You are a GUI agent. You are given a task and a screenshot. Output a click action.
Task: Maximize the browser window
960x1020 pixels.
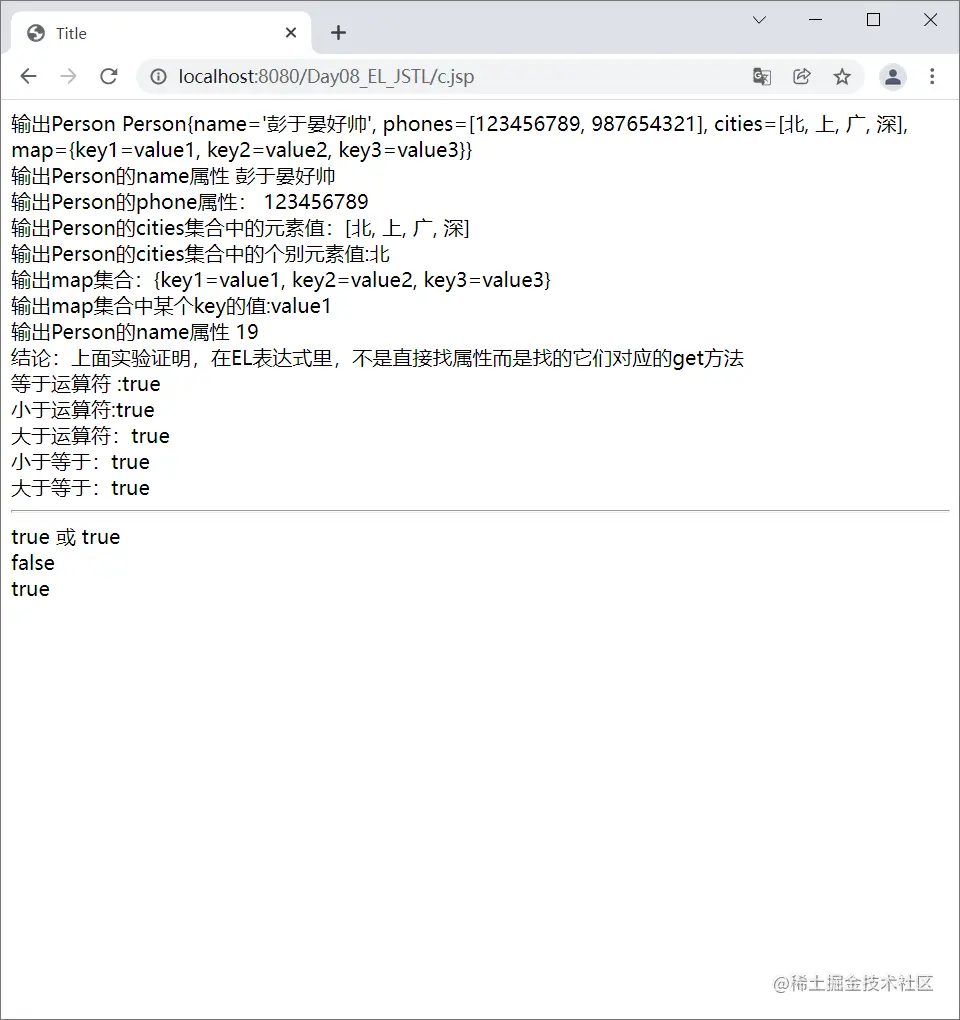873,20
